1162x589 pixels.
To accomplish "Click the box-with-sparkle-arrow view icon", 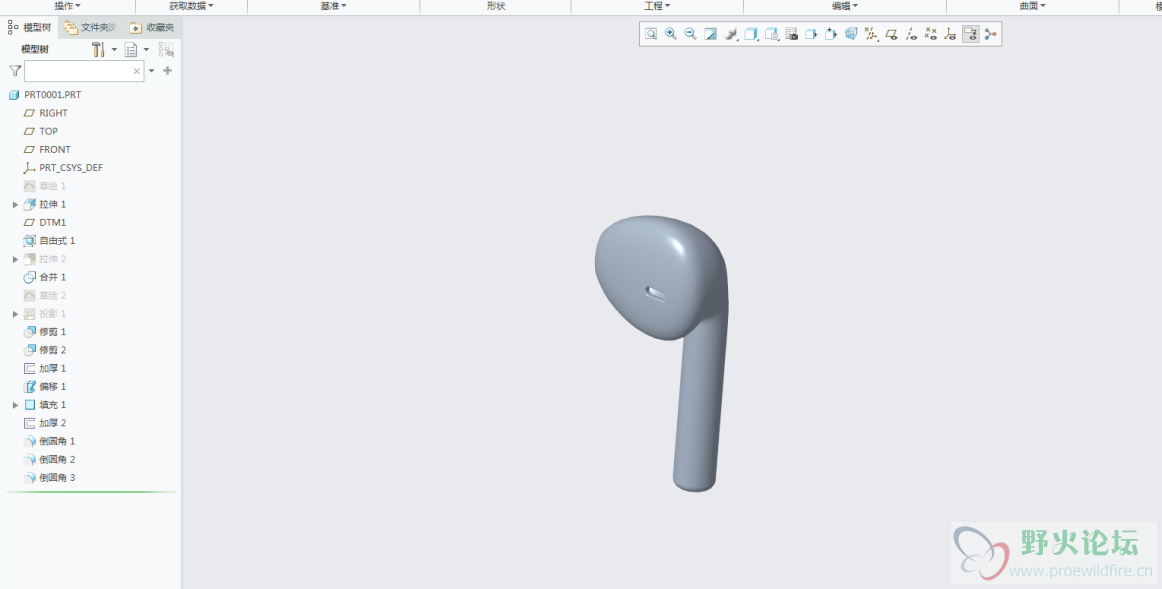I will coord(831,34).
